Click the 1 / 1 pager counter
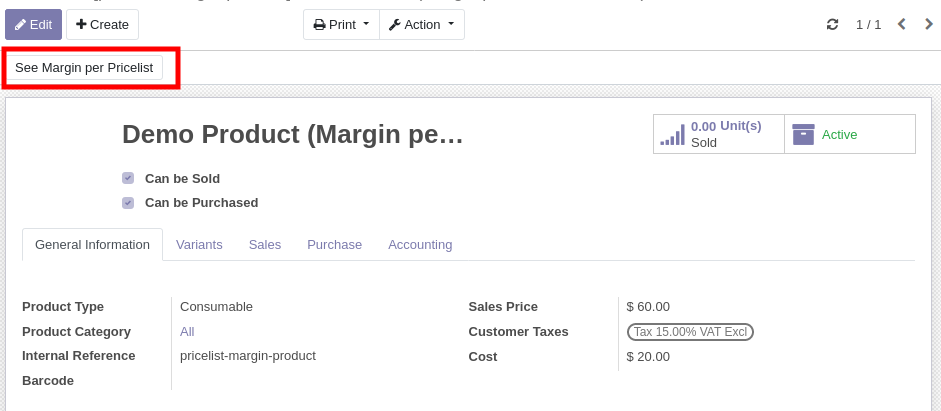Image resolution: width=941 pixels, height=411 pixels. [868, 24]
